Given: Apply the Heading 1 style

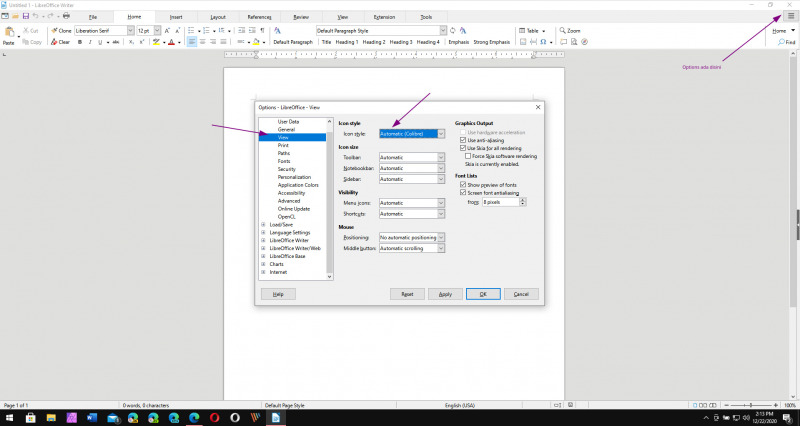Looking at the screenshot, I should 347,42.
